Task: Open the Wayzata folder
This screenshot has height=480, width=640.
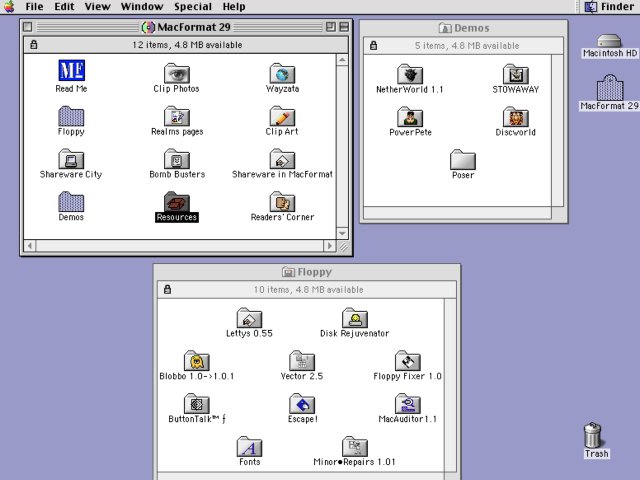Action: point(282,73)
